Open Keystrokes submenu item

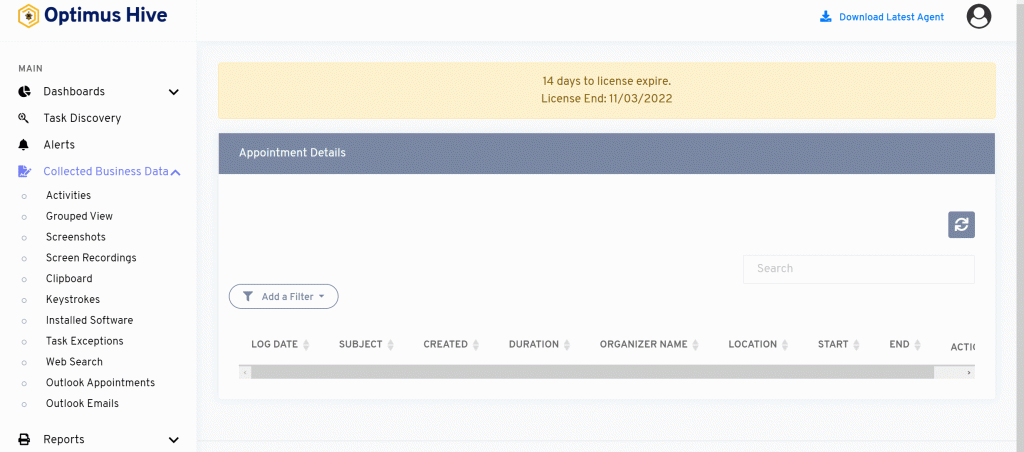(x=73, y=300)
